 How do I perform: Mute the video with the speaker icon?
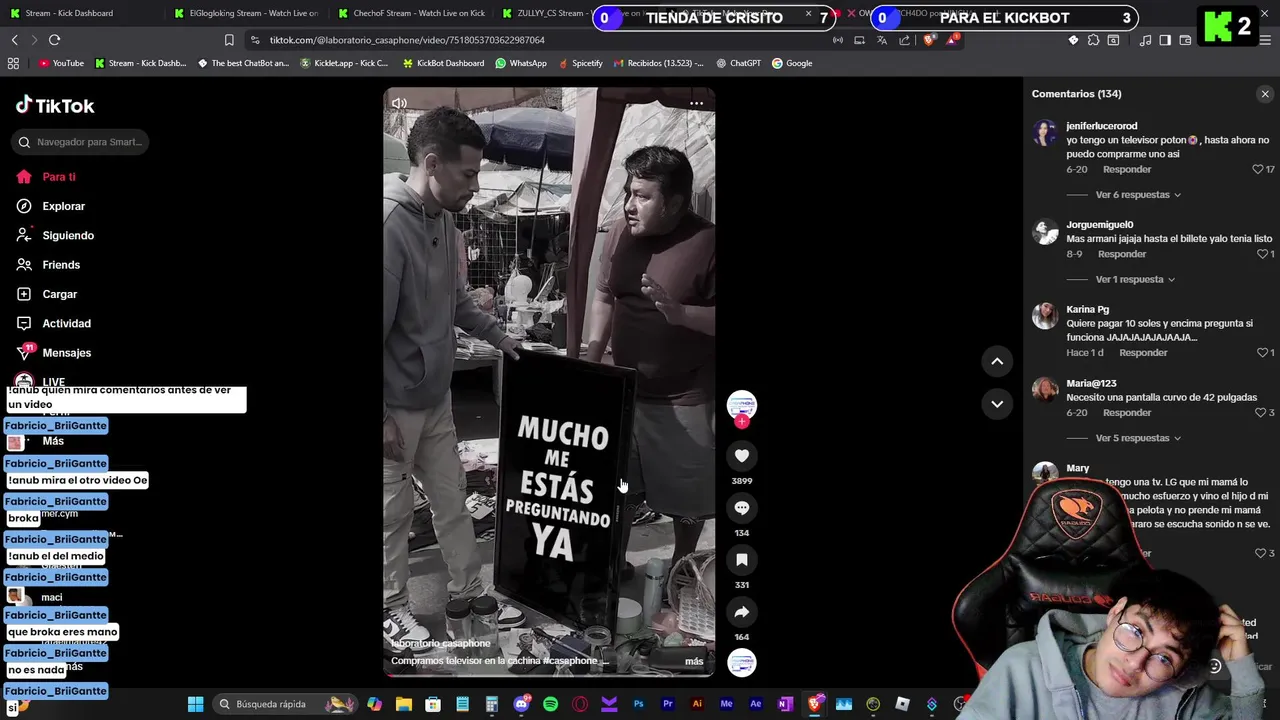point(399,103)
